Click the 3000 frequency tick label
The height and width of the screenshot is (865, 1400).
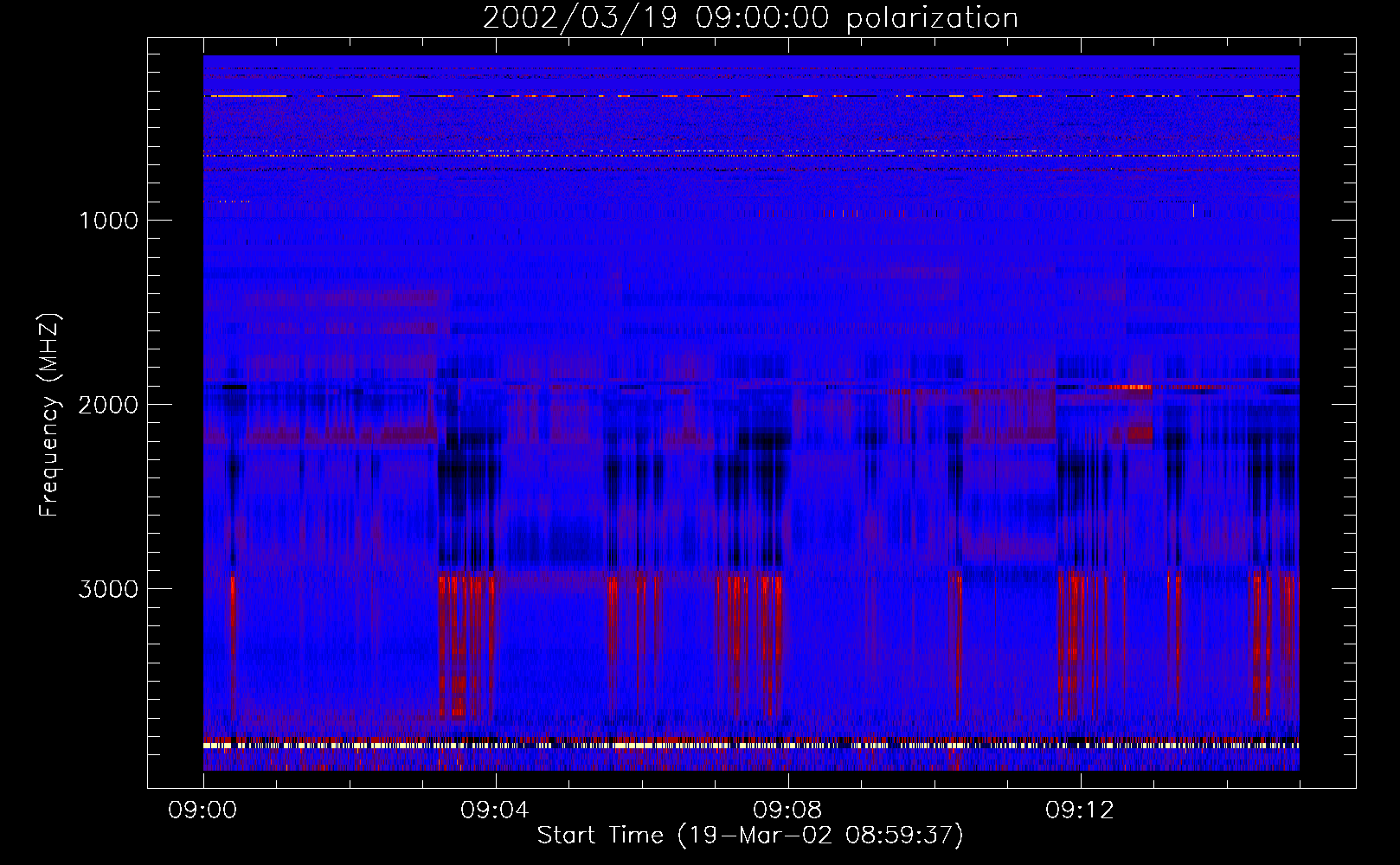click(108, 588)
